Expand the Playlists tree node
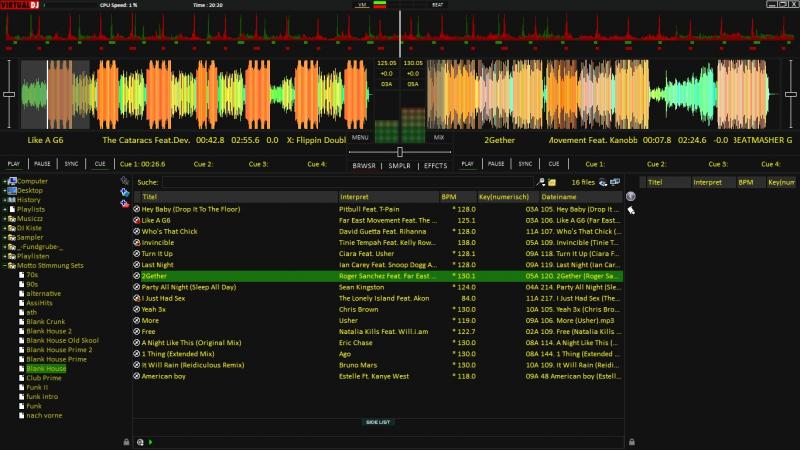Viewport: 800px width, 450px height. click(5, 209)
